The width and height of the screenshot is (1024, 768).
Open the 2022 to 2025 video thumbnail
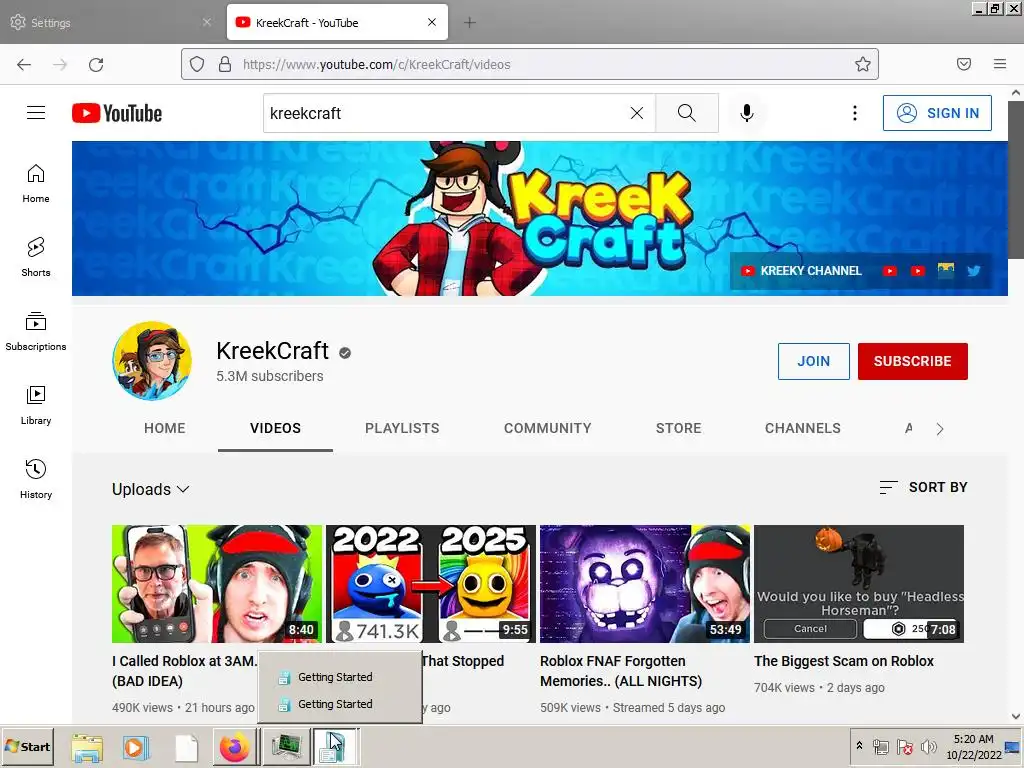(x=431, y=584)
